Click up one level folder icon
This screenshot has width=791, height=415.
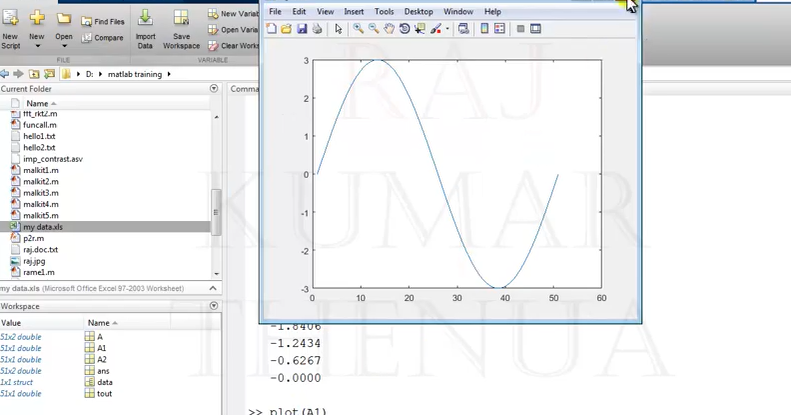pos(34,74)
